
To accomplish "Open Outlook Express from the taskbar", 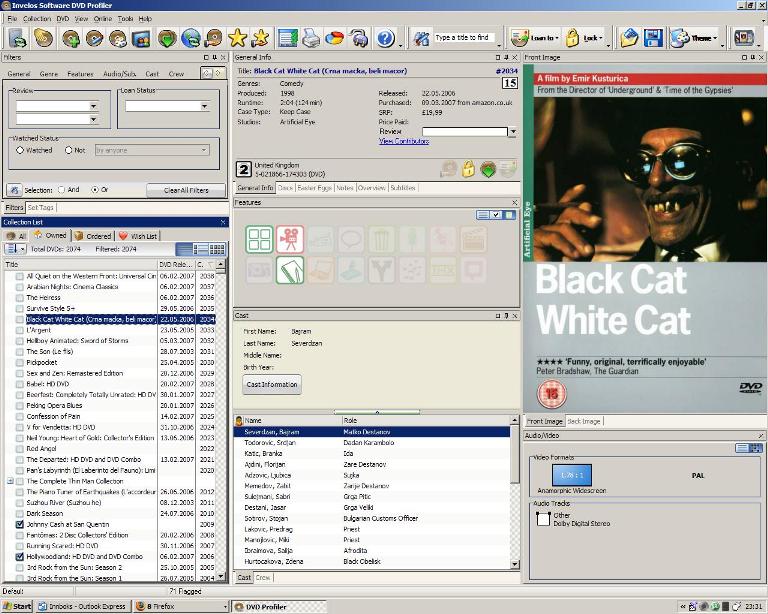I will 83,606.
